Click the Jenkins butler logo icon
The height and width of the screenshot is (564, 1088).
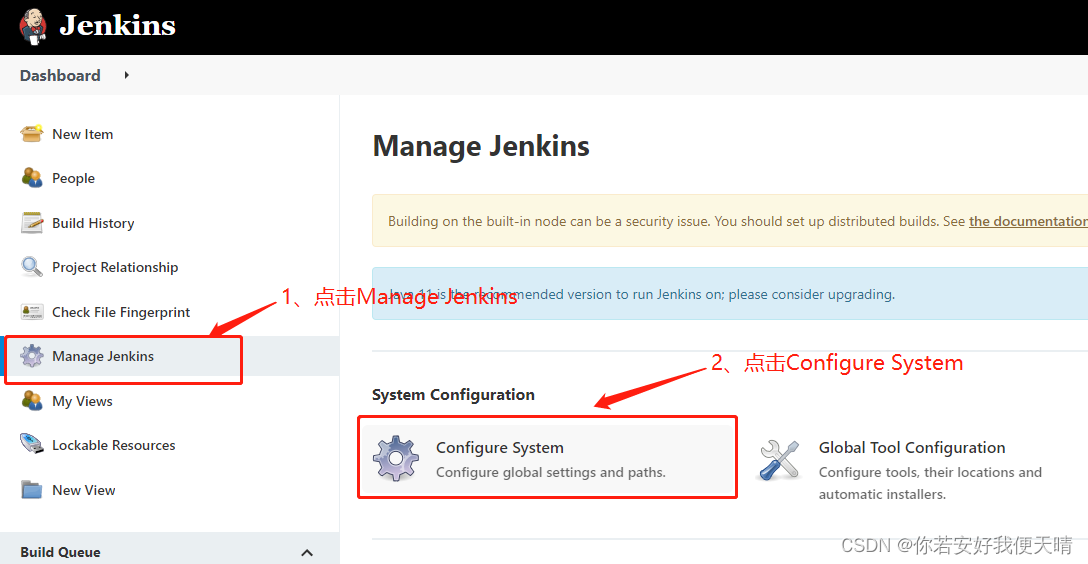pos(33,27)
